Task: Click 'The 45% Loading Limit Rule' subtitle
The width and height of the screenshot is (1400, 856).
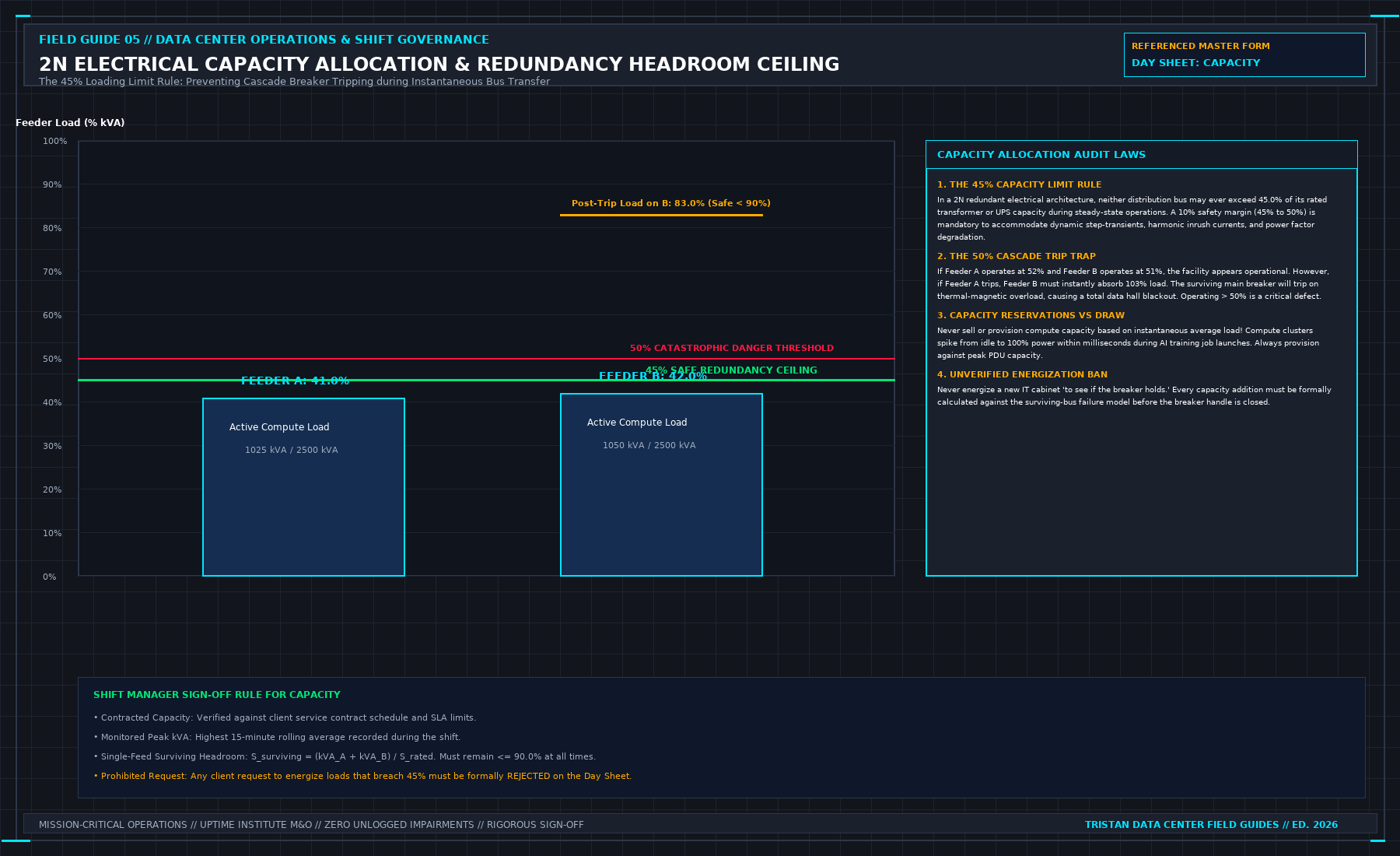Action: (x=294, y=82)
